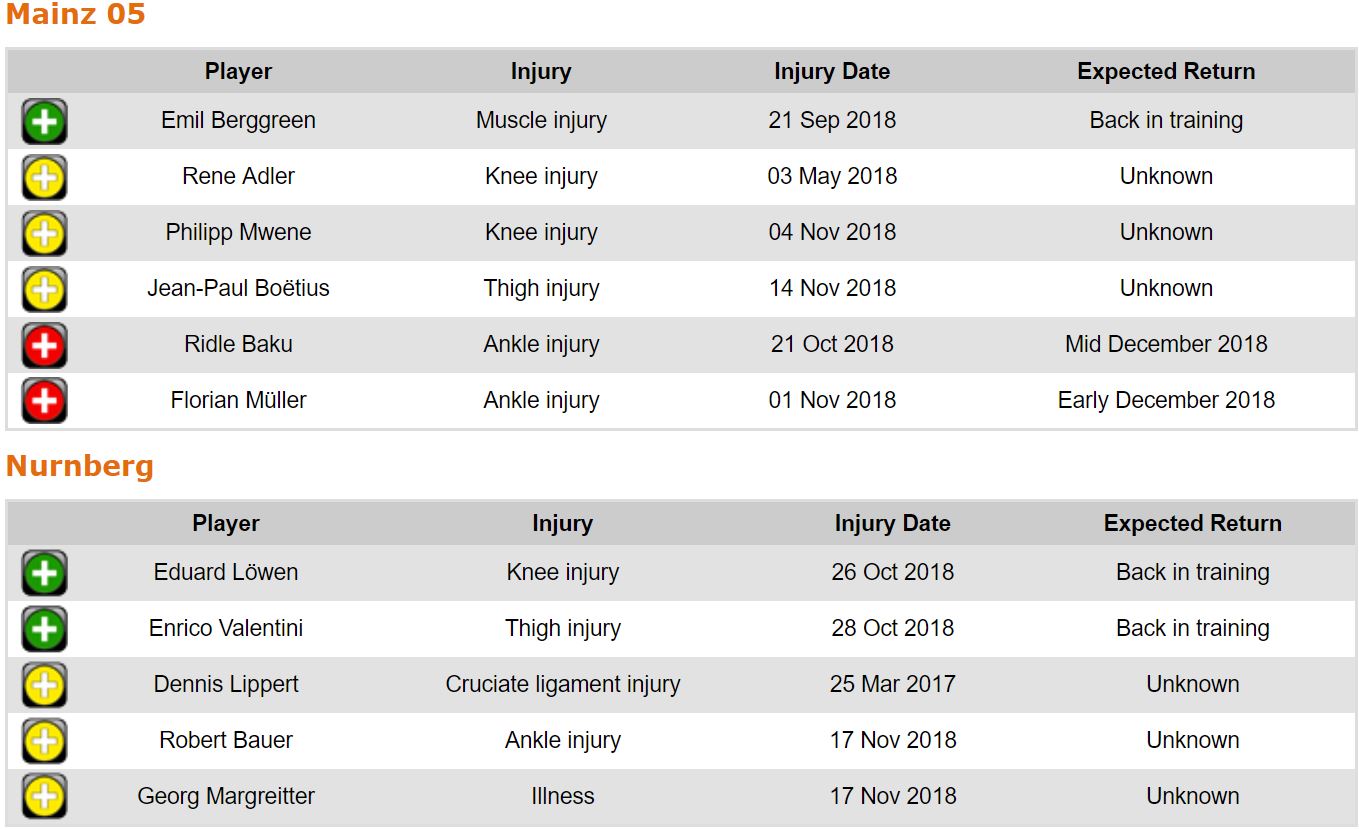This screenshot has width=1359, height=830.
Task: Click the Mainz 05 team heading
Action: pyautogui.click(x=76, y=15)
